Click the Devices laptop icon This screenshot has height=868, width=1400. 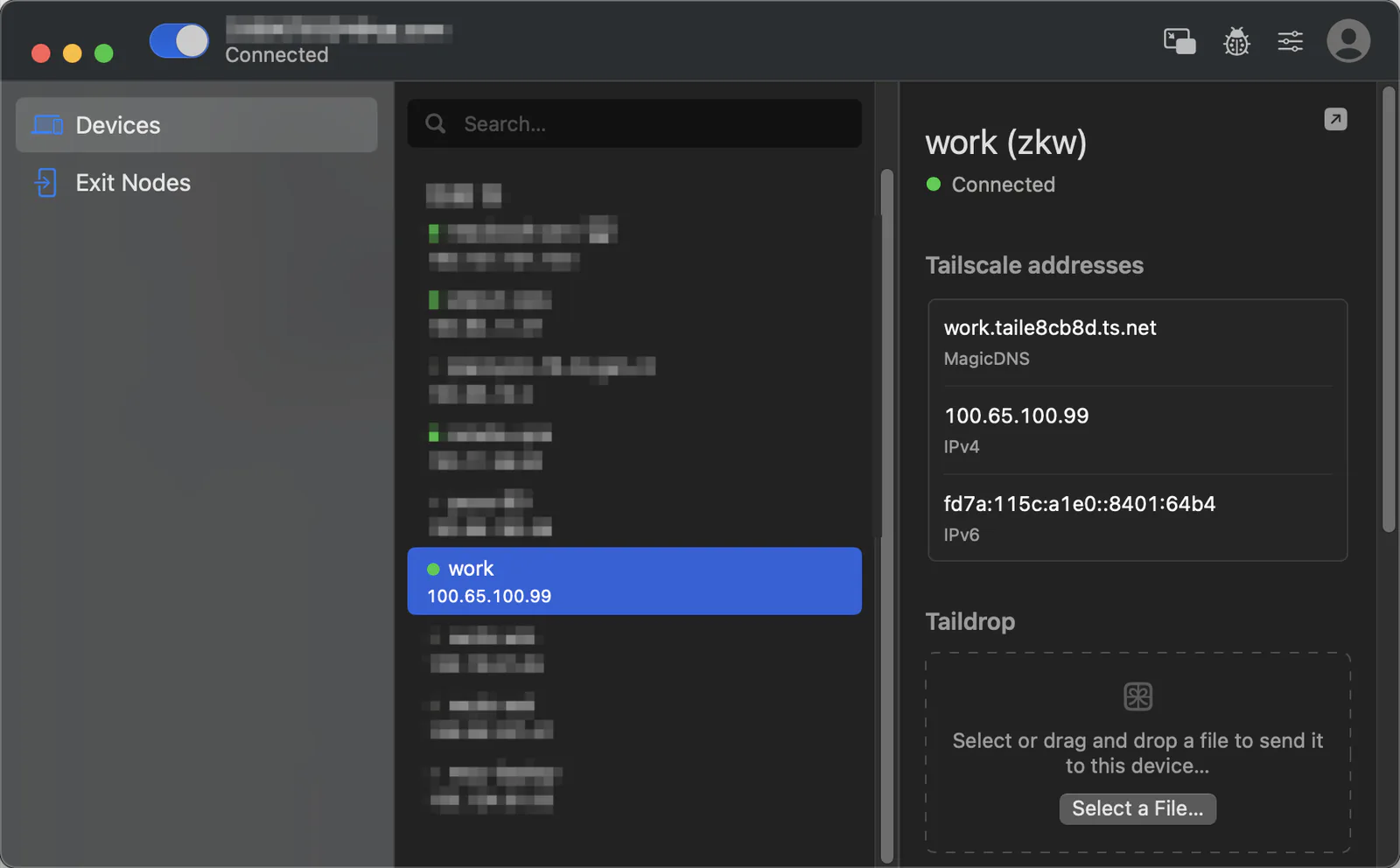[47, 125]
